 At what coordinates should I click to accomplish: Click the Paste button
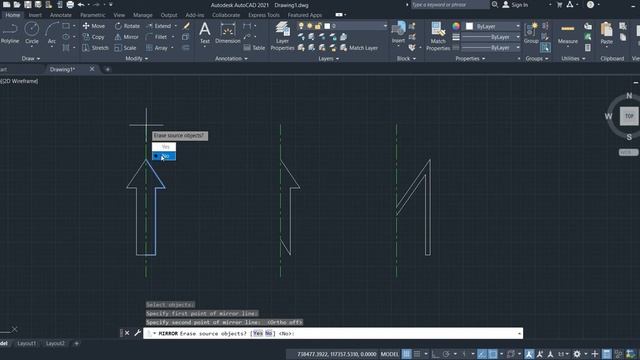(x=607, y=33)
